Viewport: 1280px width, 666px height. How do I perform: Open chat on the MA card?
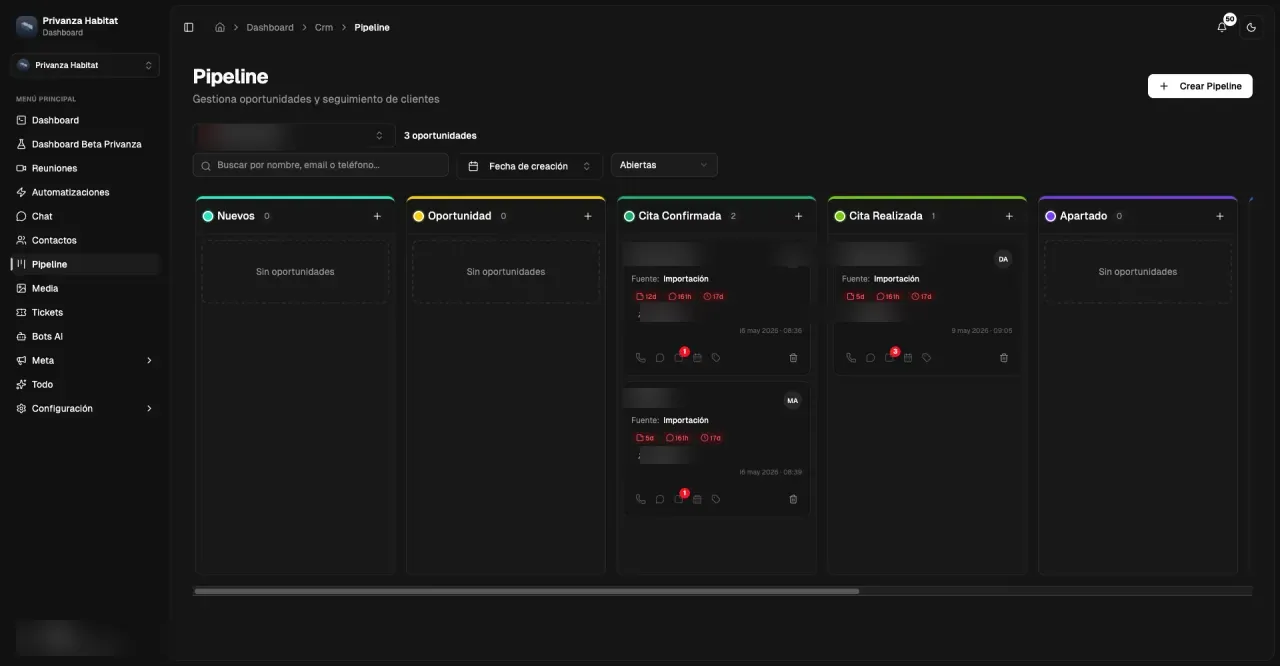660,499
